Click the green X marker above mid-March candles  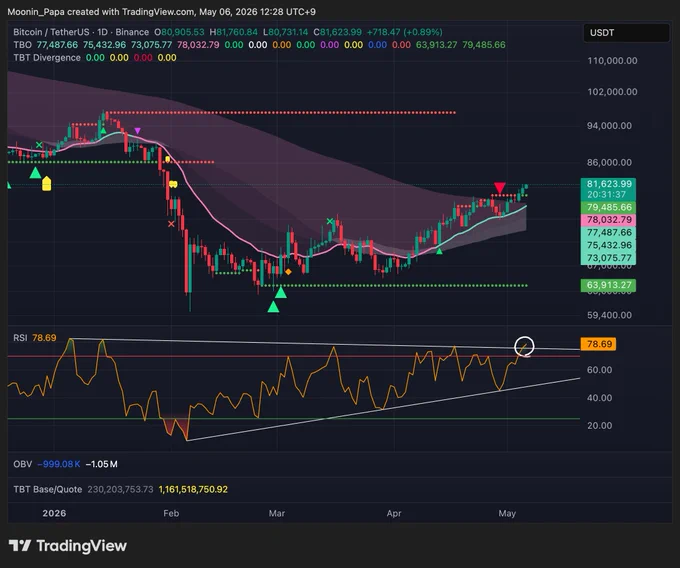pos(330,221)
